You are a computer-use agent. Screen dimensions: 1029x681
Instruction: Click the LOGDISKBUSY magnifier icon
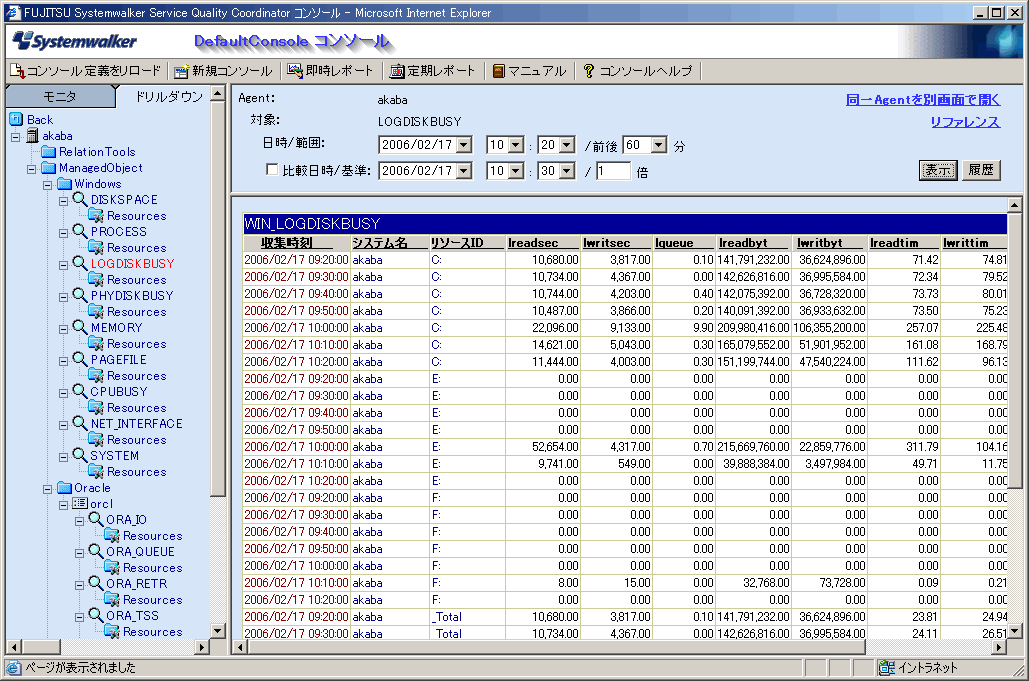click(x=80, y=263)
